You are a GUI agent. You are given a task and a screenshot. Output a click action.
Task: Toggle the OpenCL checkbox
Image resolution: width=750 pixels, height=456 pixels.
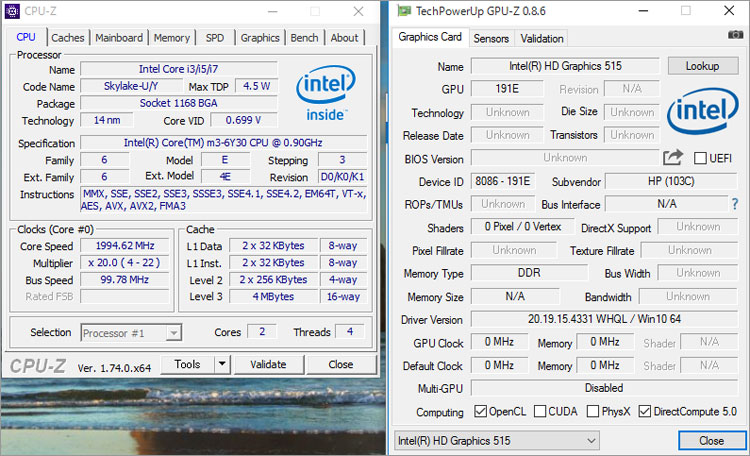click(480, 411)
